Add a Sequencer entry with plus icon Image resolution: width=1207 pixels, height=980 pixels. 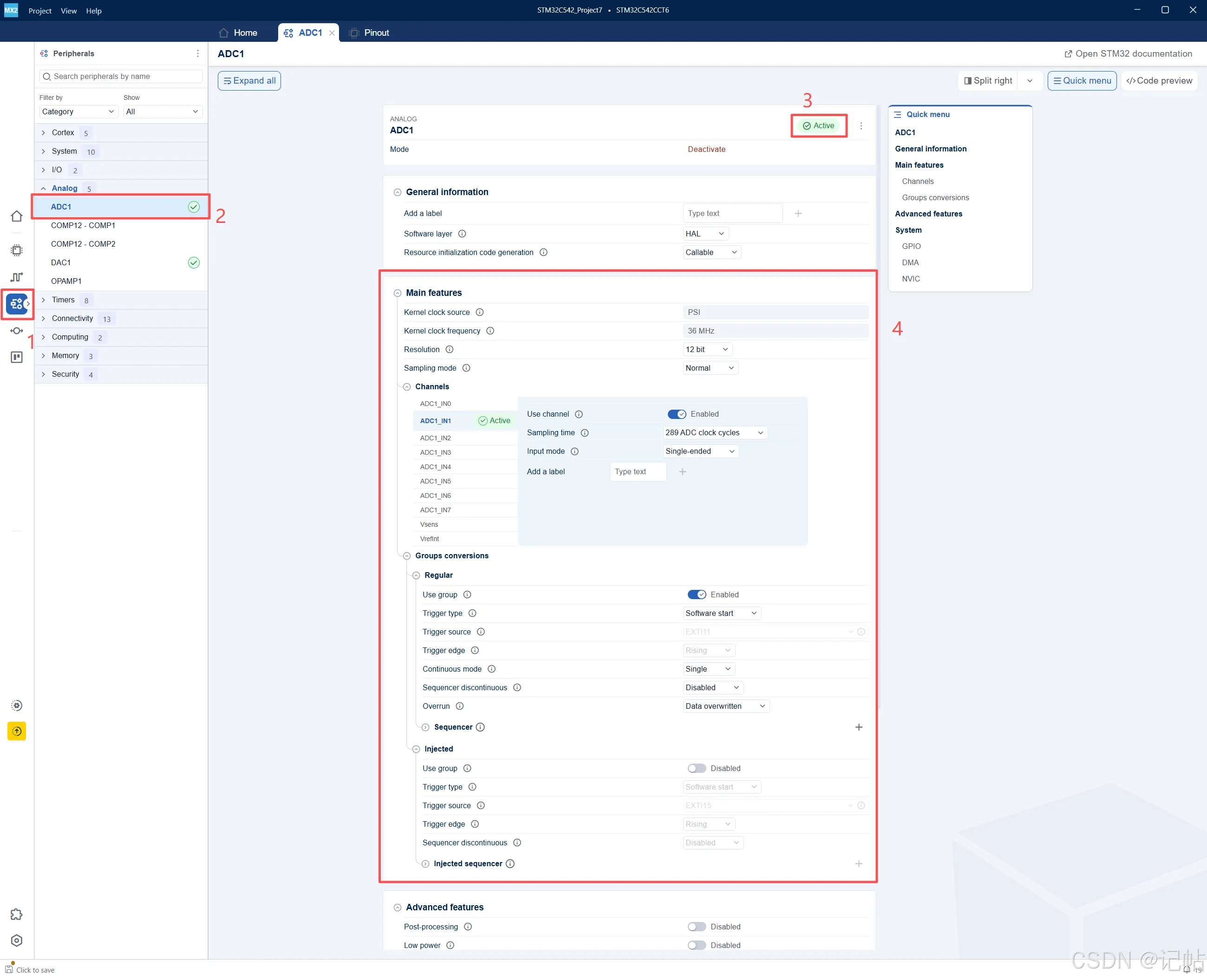point(859,727)
